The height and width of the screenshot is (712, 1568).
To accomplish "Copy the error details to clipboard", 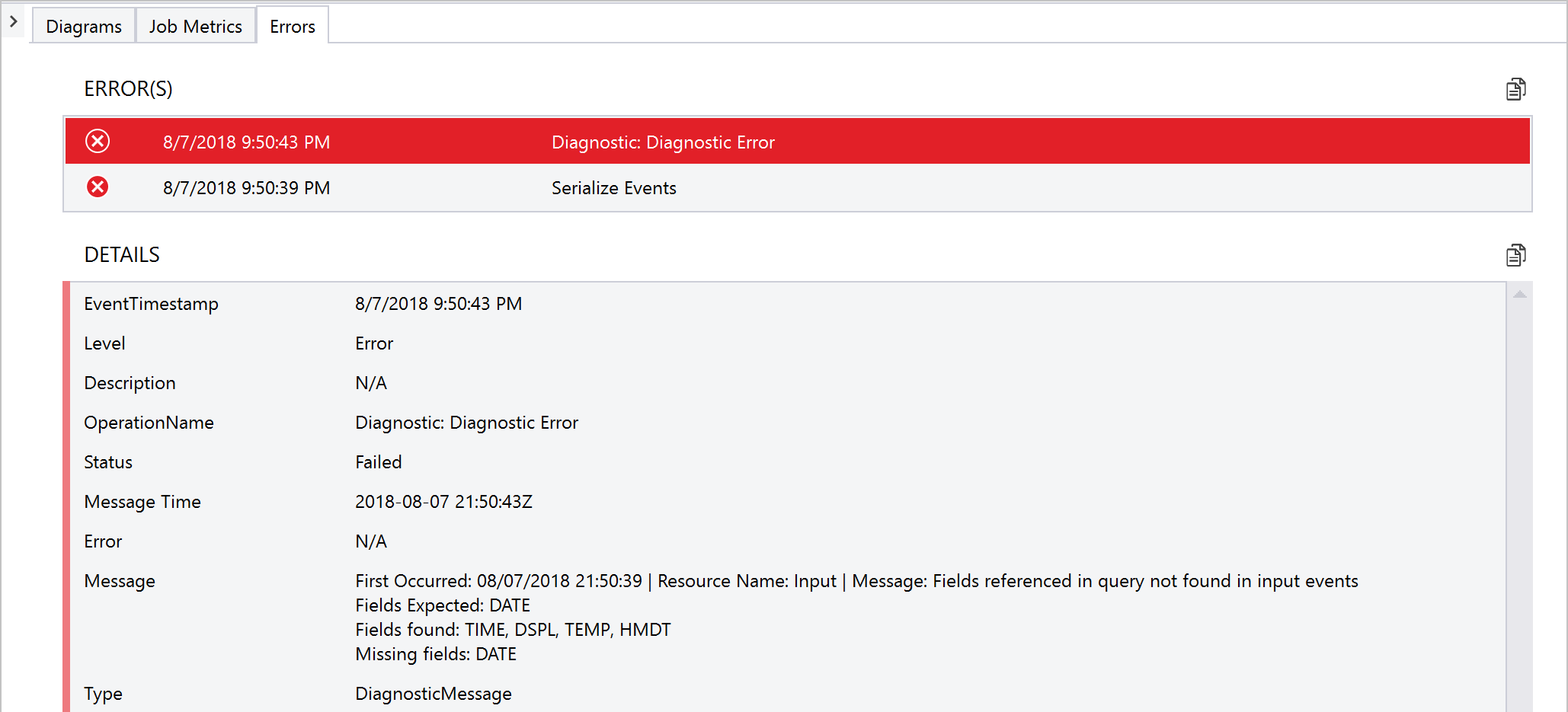I will click(1516, 255).
